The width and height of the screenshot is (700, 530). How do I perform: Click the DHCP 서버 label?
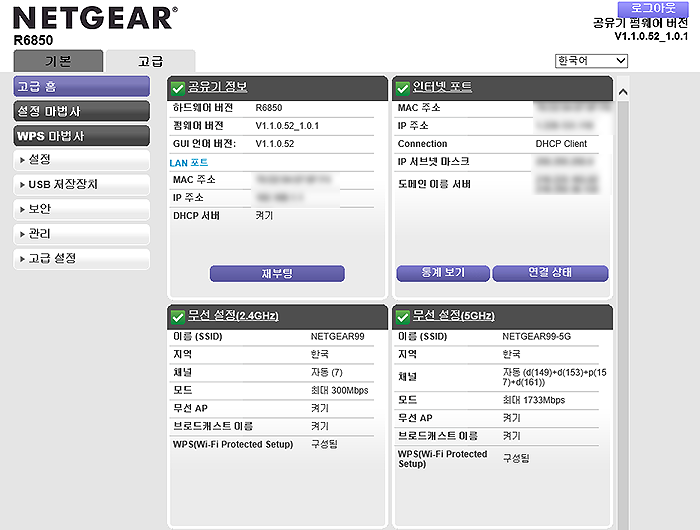click(196, 216)
